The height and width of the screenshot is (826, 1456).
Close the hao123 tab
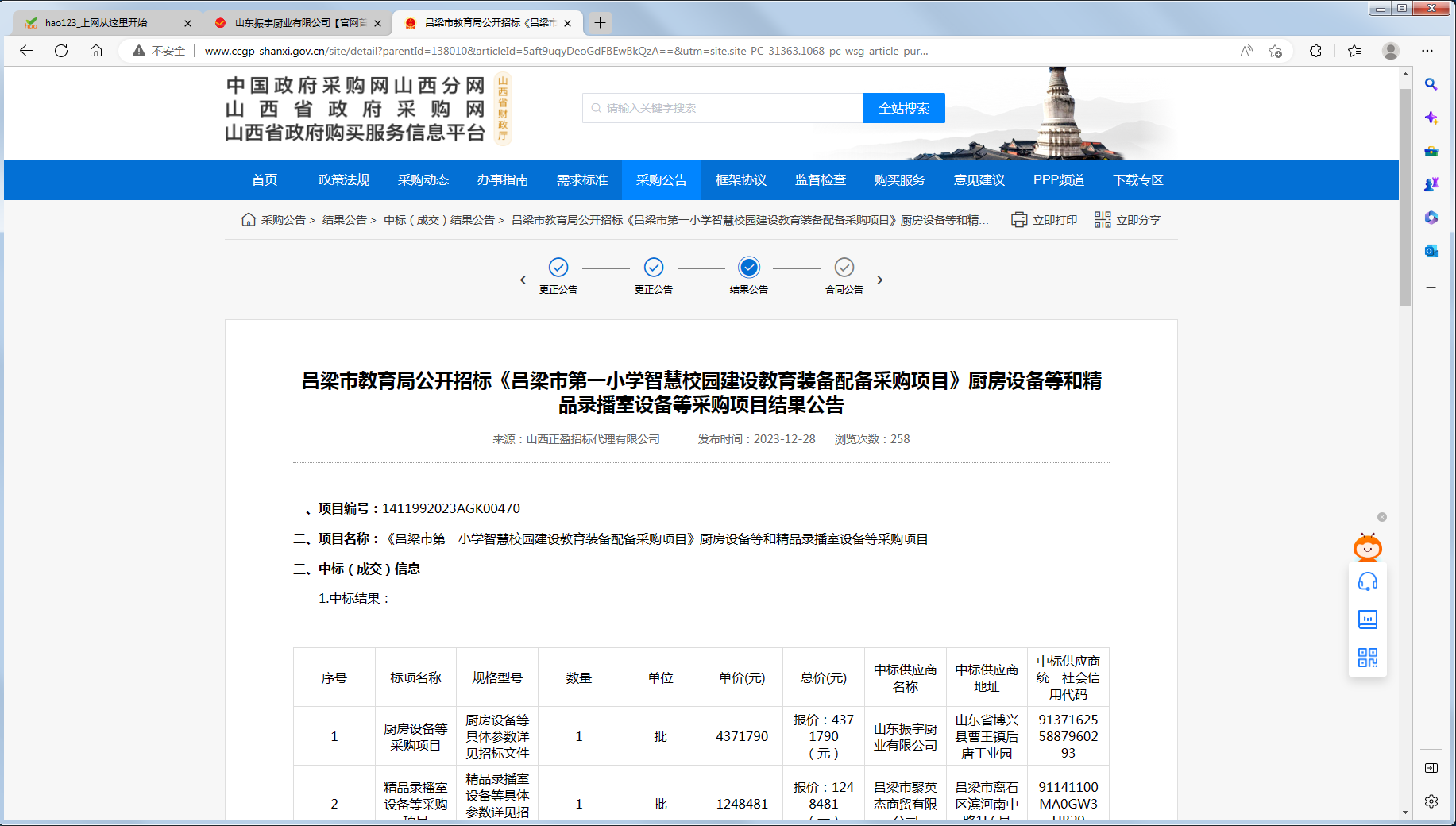point(187,23)
